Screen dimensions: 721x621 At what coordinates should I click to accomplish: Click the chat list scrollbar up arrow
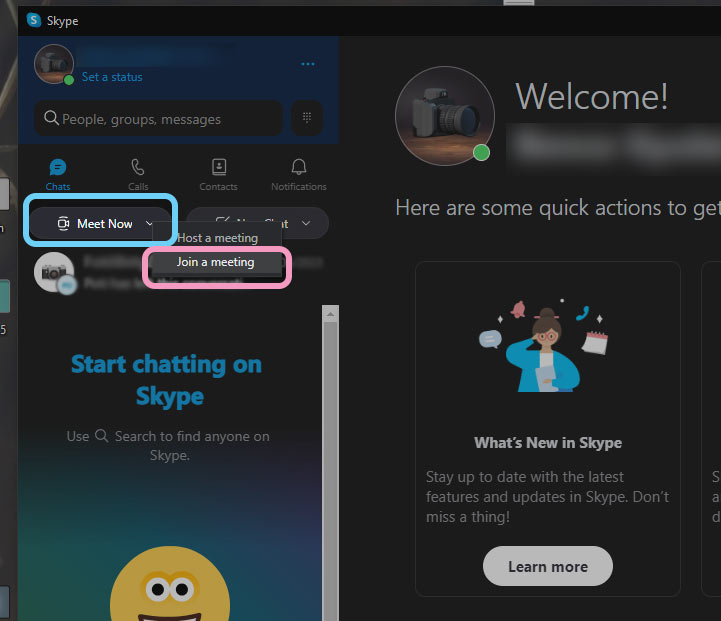click(x=330, y=314)
